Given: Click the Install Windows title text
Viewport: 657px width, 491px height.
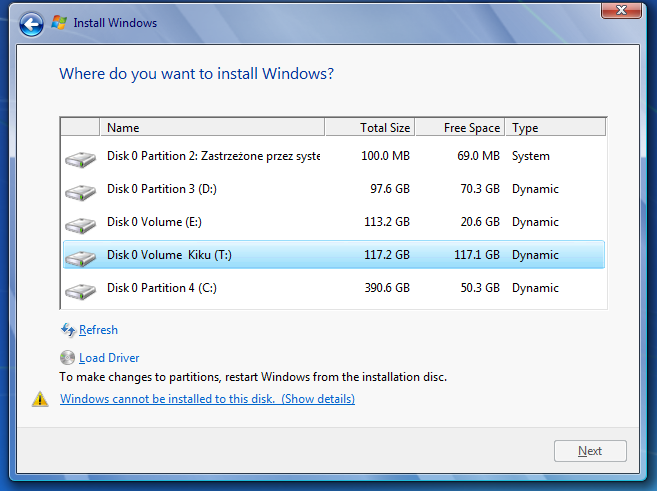Looking at the screenshot, I should 115,23.
